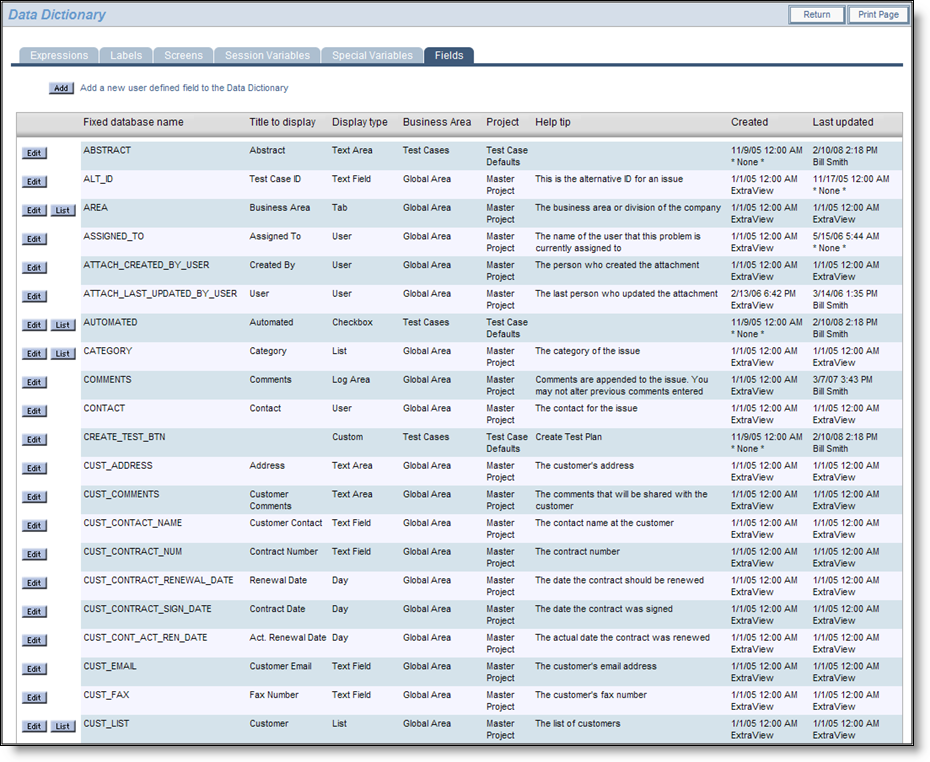The width and height of the screenshot is (930, 762).
Task: Open the Special Variables tab
Action: [x=372, y=56]
